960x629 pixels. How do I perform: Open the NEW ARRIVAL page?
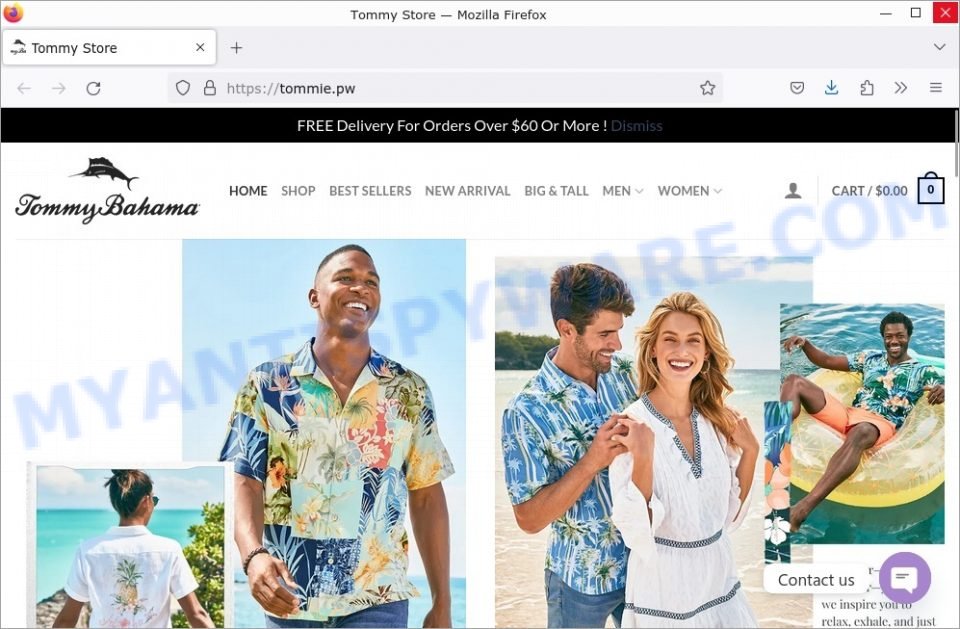(468, 191)
